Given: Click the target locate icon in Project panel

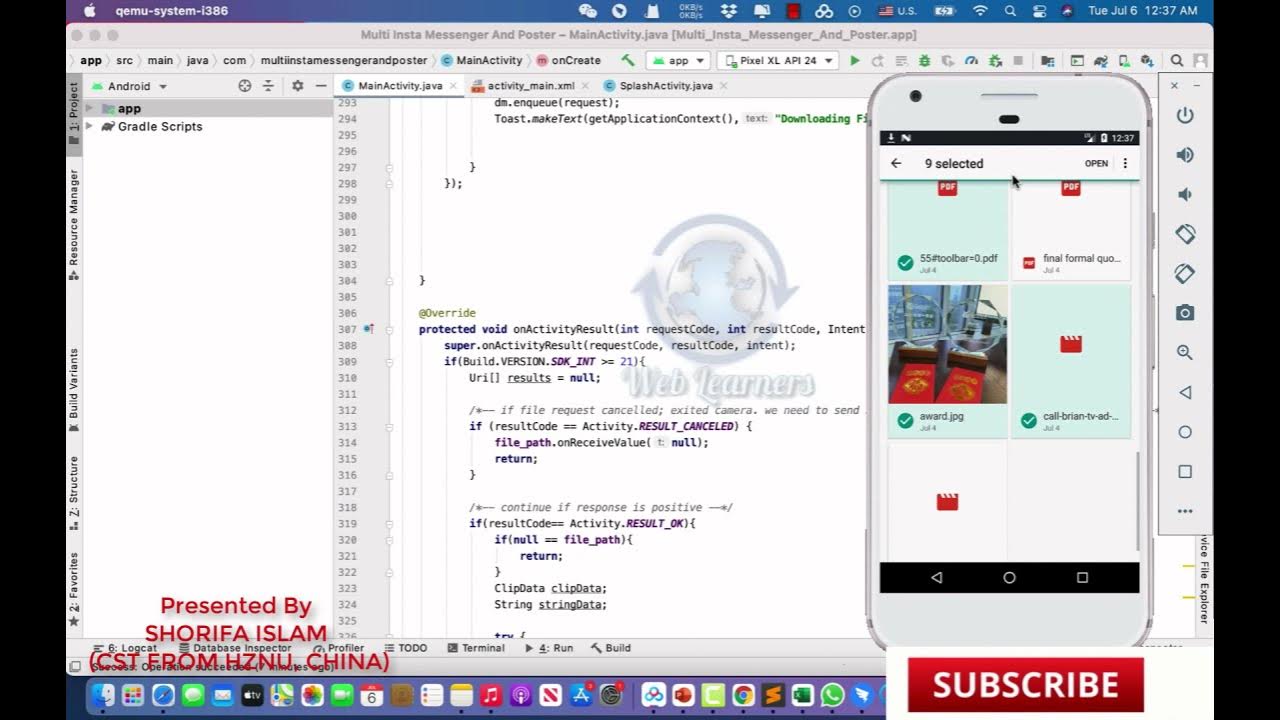Looking at the screenshot, I should 245,86.
